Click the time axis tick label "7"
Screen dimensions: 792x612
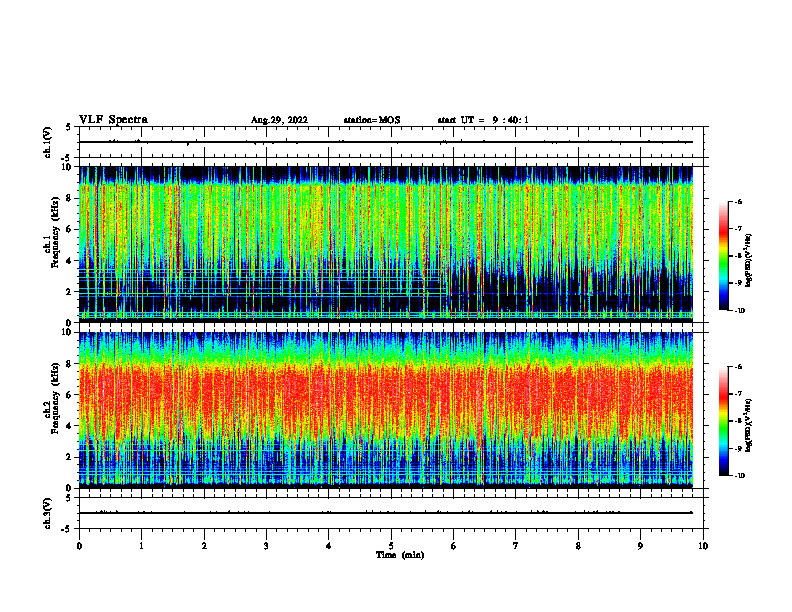[x=516, y=546]
